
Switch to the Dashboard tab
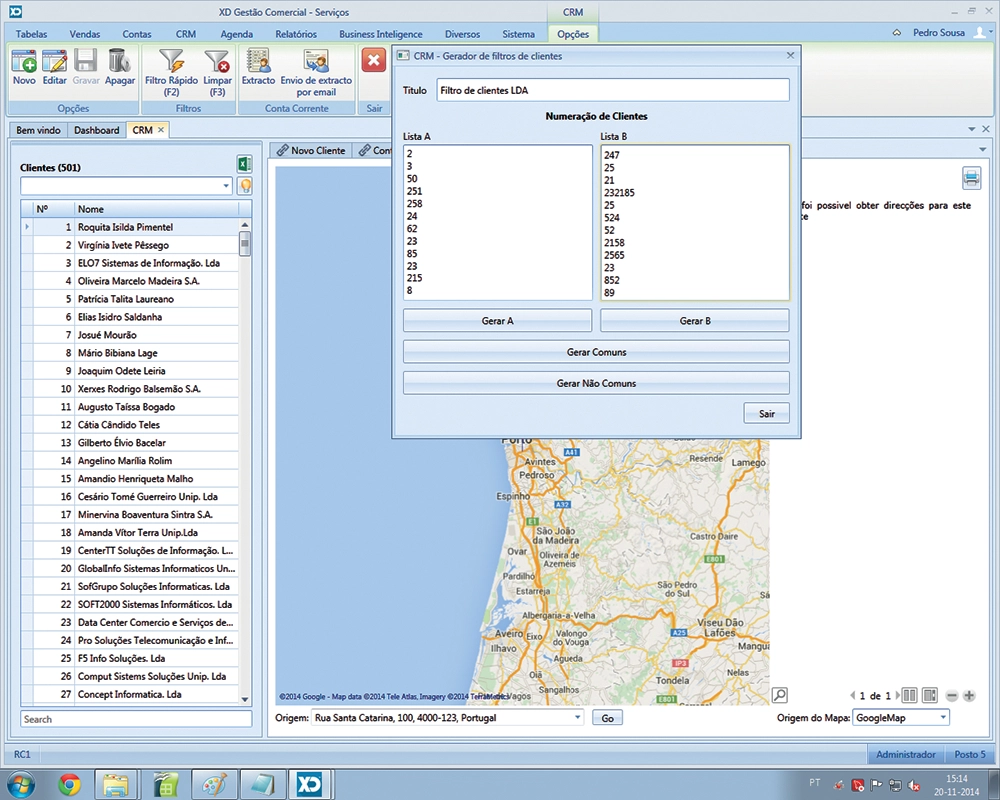coord(96,130)
